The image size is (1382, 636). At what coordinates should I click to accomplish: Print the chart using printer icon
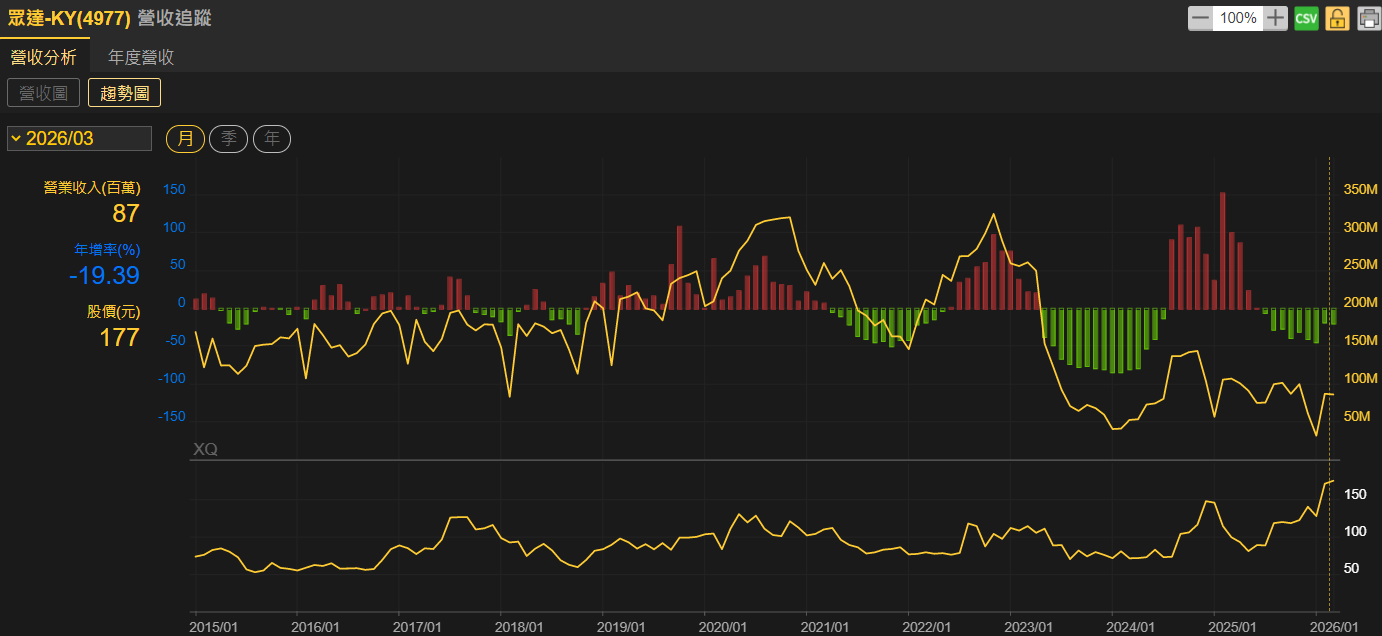(1368, 18)
